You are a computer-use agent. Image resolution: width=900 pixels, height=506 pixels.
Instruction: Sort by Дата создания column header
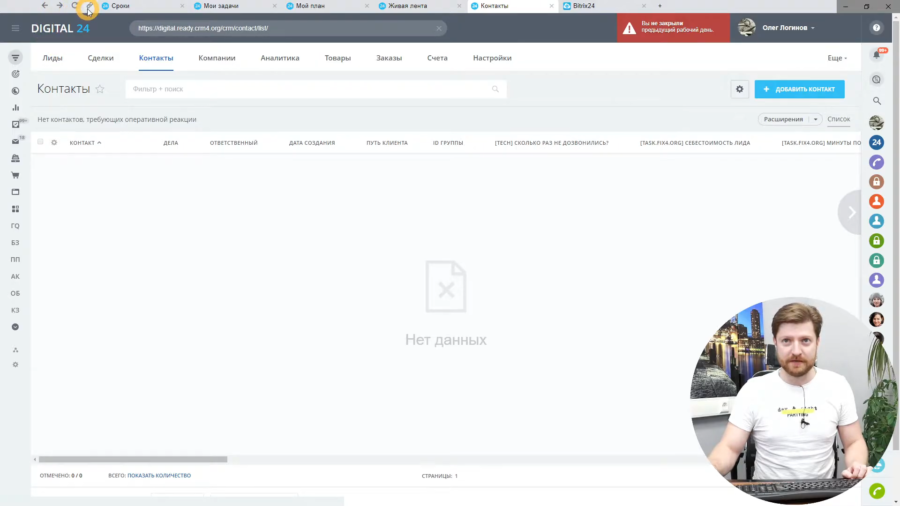point(312,143)
